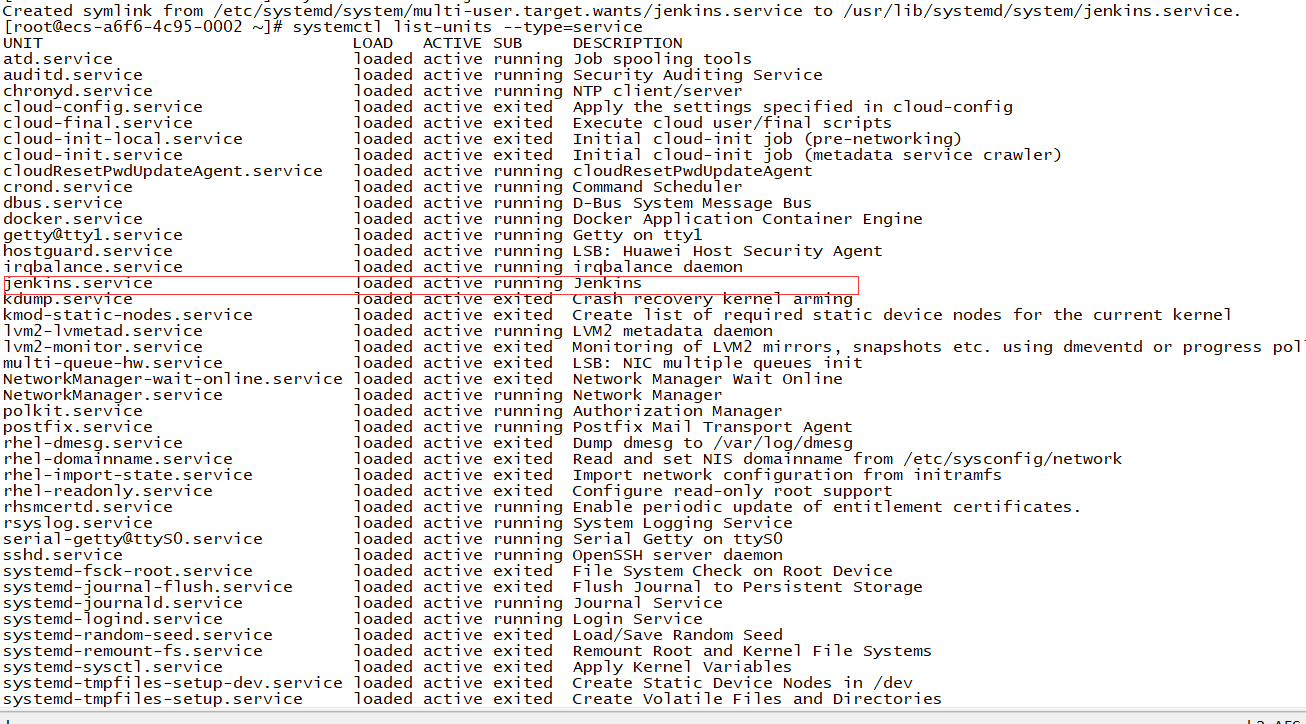Select the cloudResetPwdUpdateAgent.service unit name

point(163,171)
